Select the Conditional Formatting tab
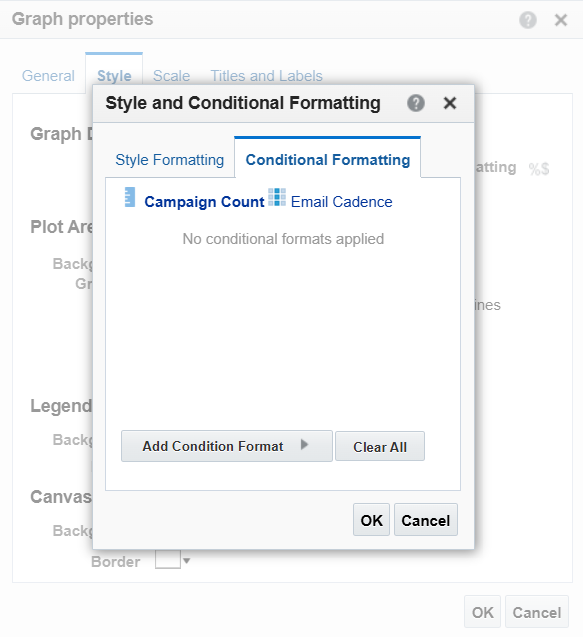 [328, 160]
